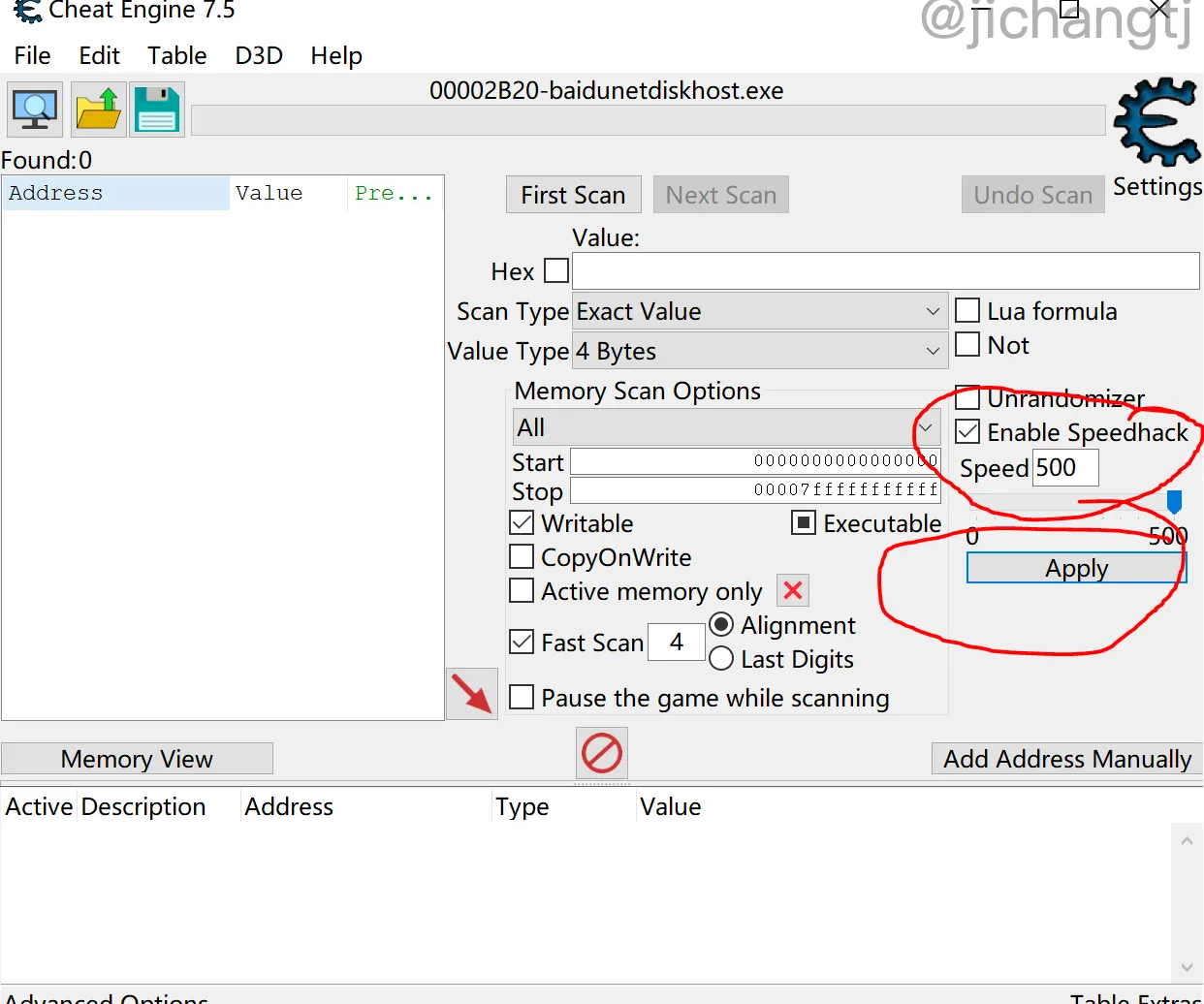This screenshot has height=1004, width=1204.
Task: Click the scan progress bar
Action: pyautogui.click(x=649, y=121)
